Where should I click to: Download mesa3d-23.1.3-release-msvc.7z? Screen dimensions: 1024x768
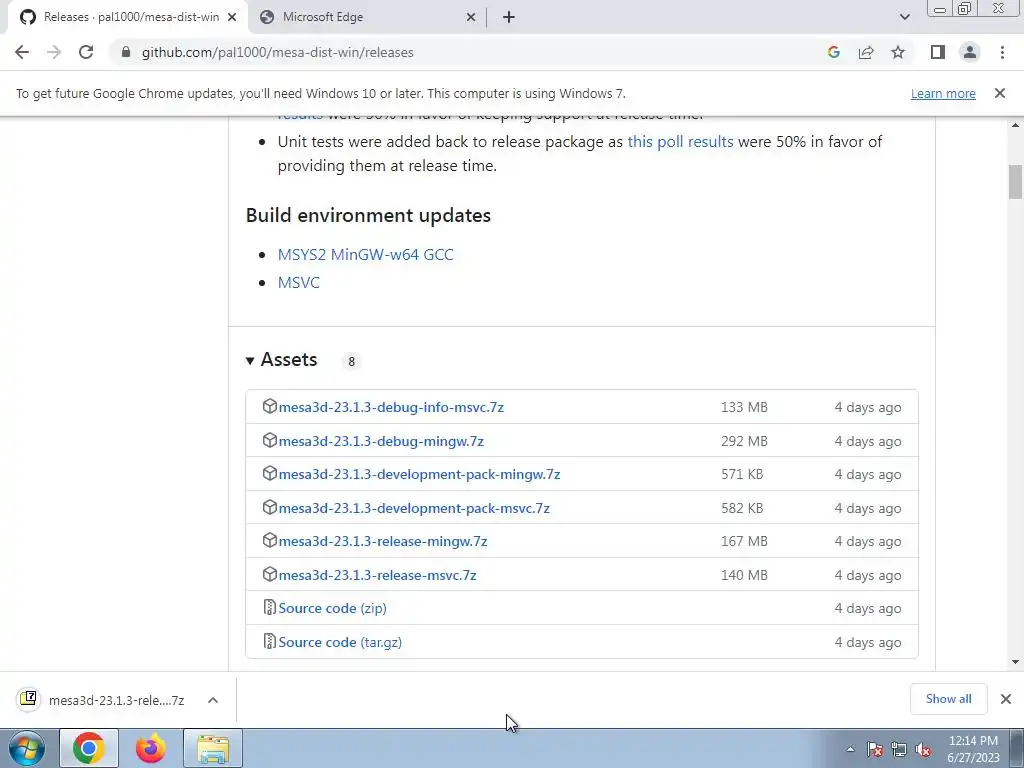[x=377, y=575]
